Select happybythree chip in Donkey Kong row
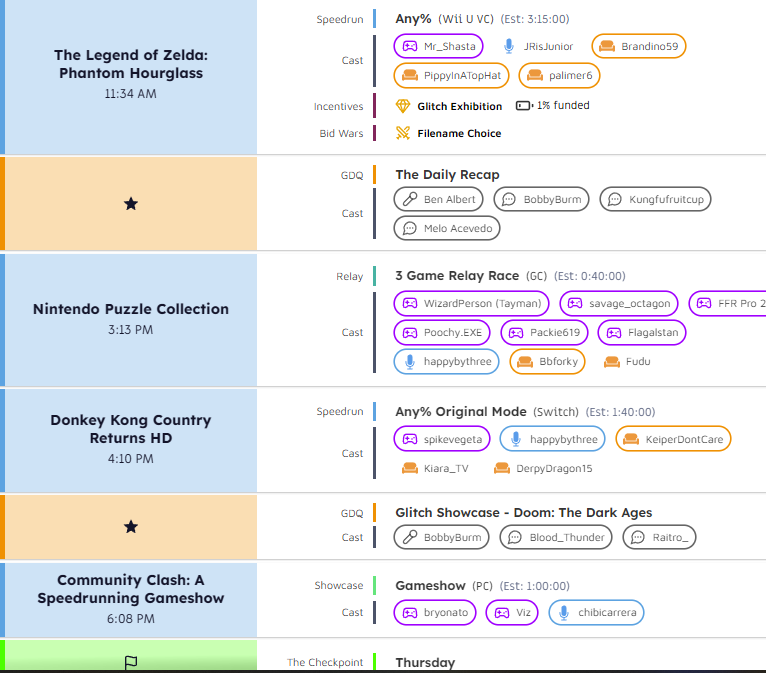Image resolution: width=766 pixels, height=673 pixels. [x=552, y=439]
